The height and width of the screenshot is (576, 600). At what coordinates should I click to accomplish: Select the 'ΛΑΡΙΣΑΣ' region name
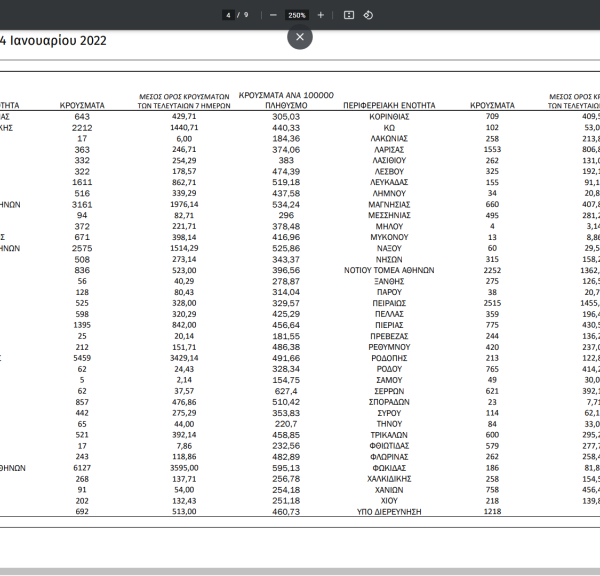click(389, 149)
